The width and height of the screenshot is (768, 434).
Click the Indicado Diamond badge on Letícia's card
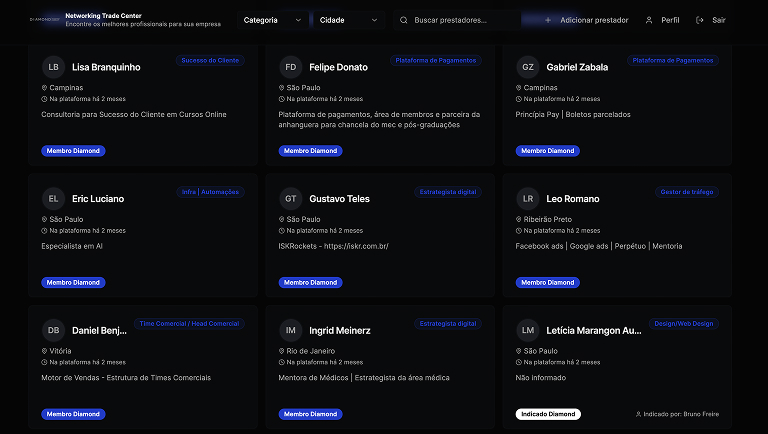548,414
